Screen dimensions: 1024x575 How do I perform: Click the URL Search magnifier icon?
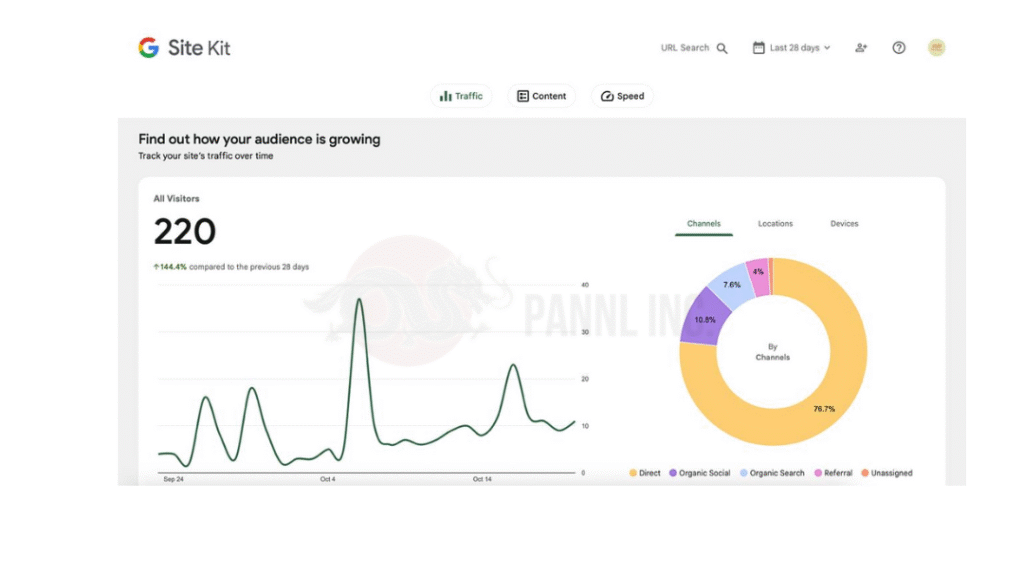tap(722, 48)
